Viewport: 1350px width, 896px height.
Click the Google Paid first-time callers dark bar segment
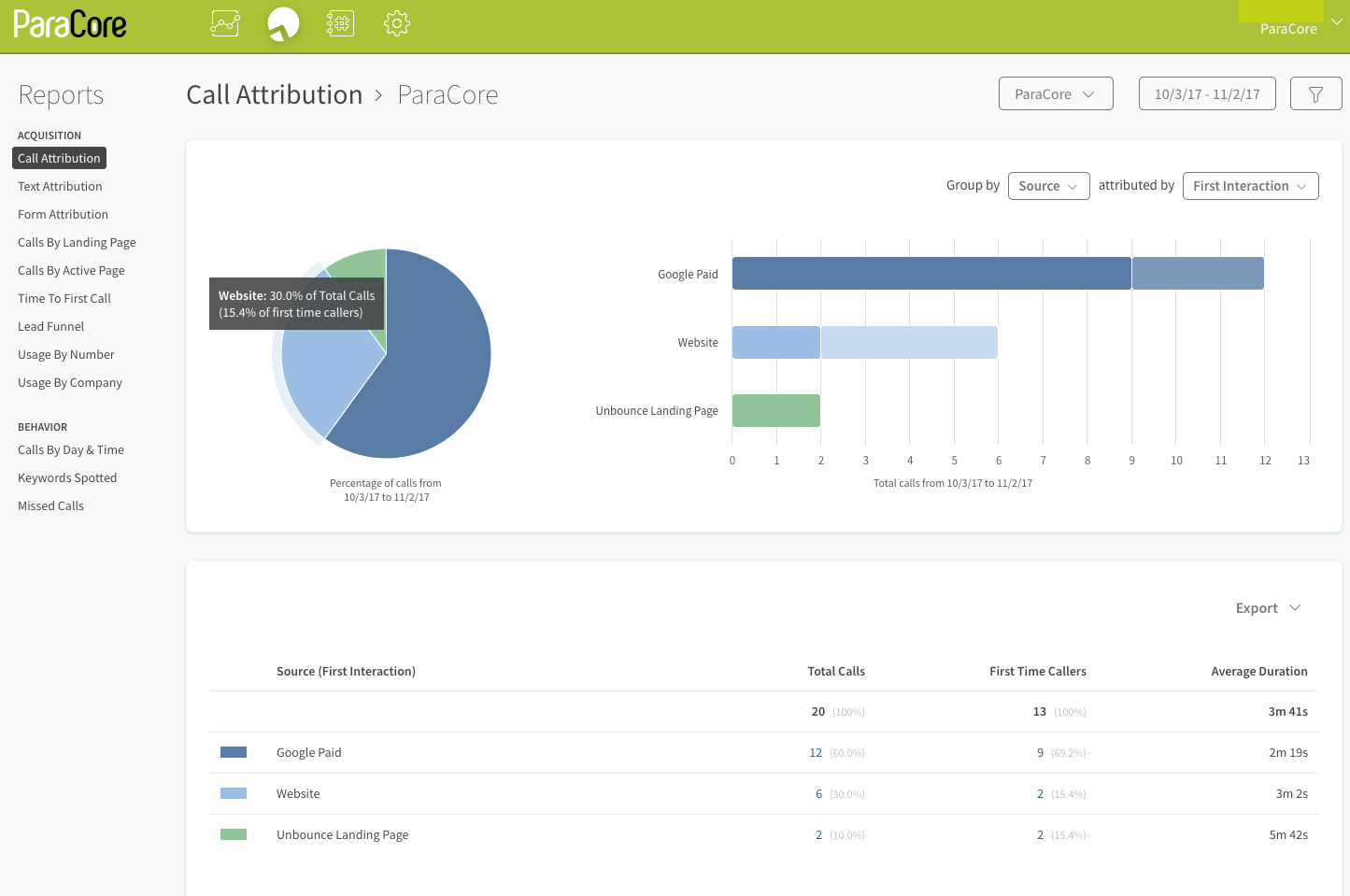click(931, 273)
